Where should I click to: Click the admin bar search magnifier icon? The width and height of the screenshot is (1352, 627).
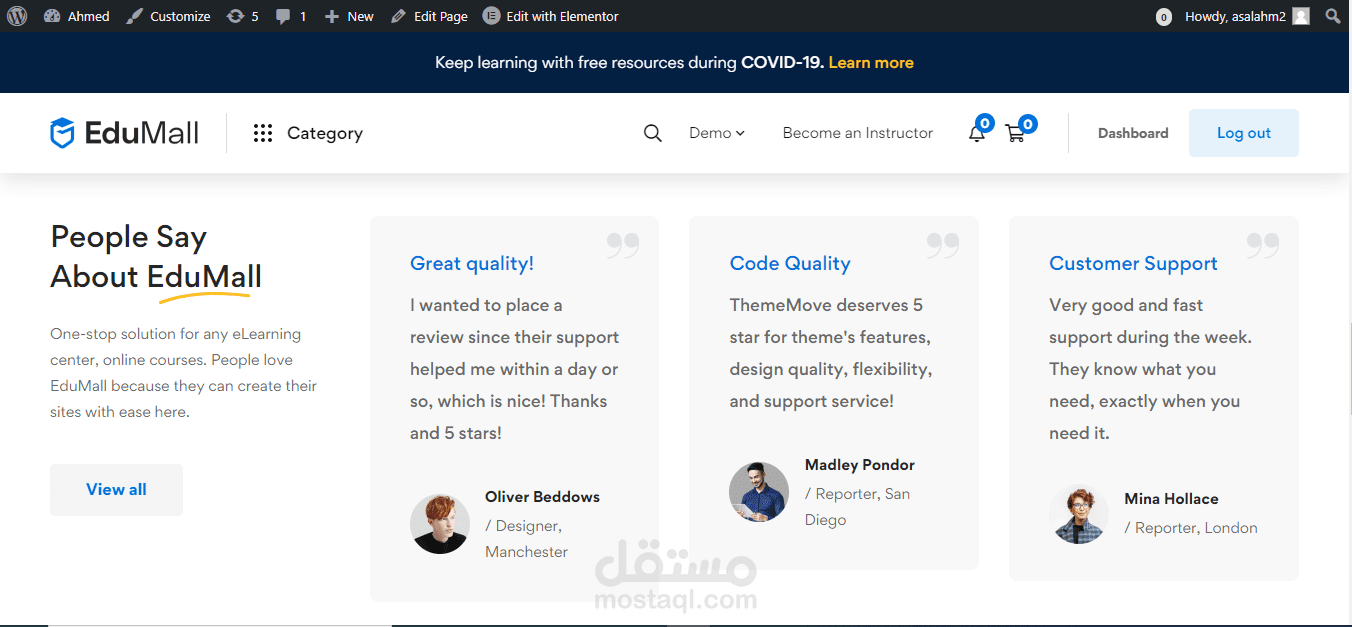1333,16
